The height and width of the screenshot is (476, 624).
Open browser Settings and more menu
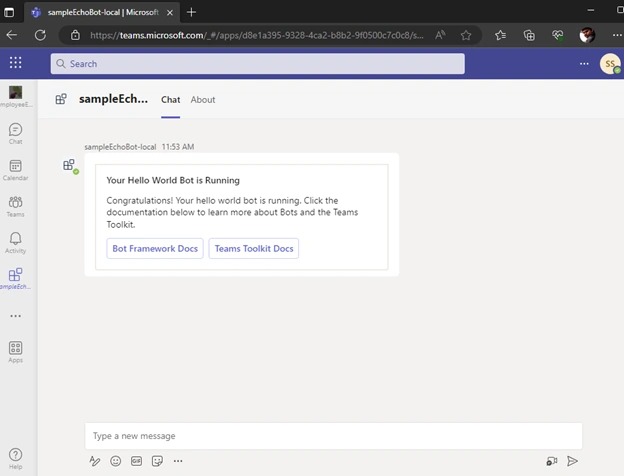tap(617, 35)
